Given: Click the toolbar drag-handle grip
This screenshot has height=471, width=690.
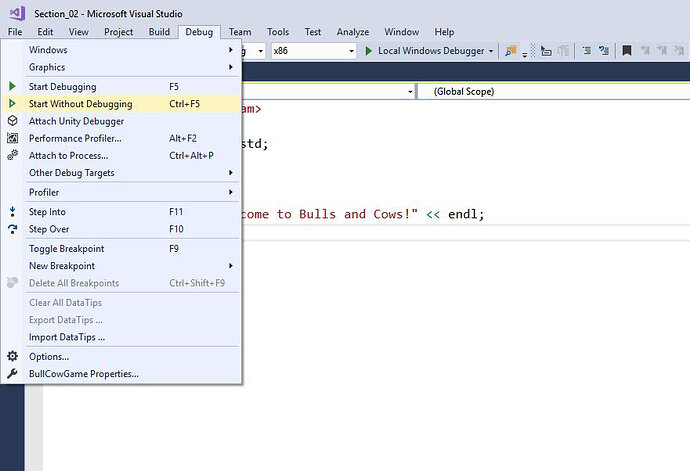Looking at the screenshot, I should (533, 51).
